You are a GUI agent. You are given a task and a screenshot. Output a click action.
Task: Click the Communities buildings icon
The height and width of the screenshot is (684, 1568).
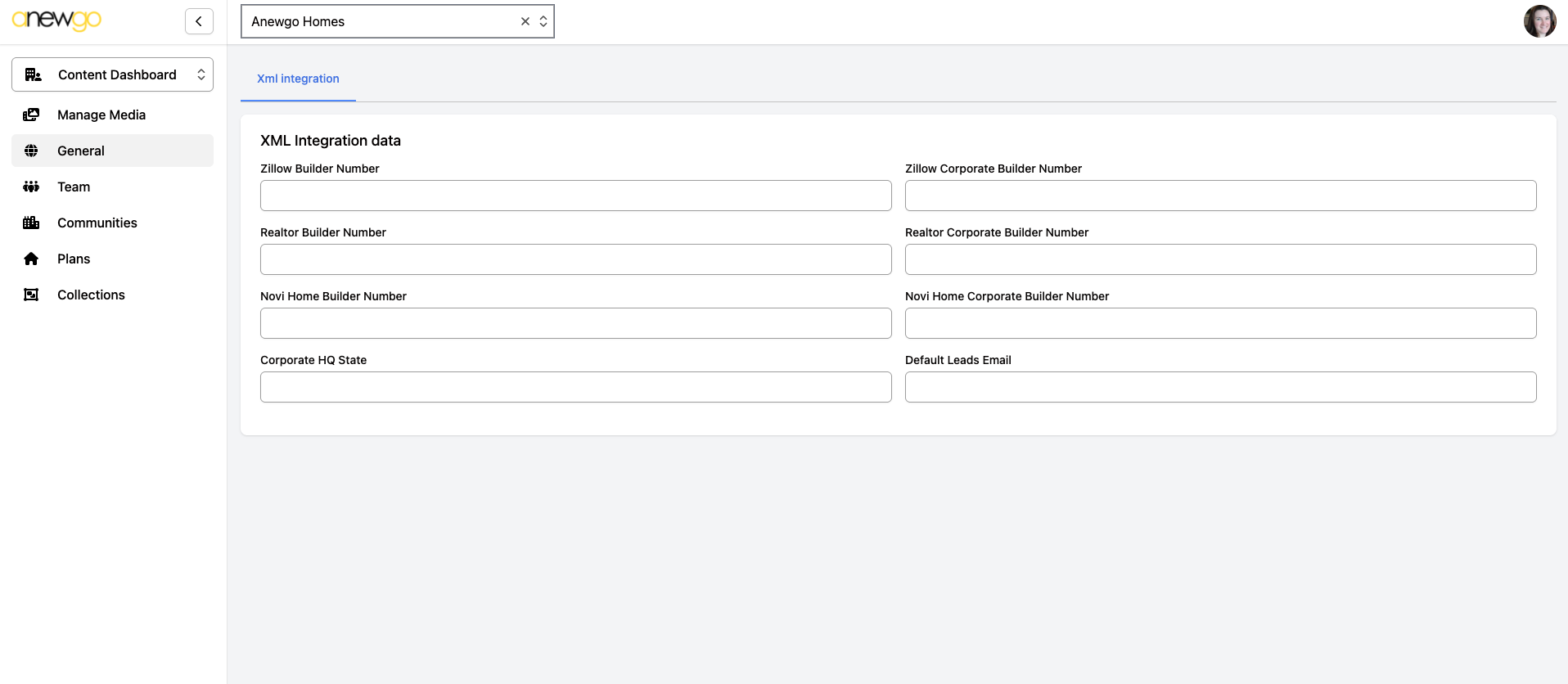pyautogui.click(x=31, y=223)
